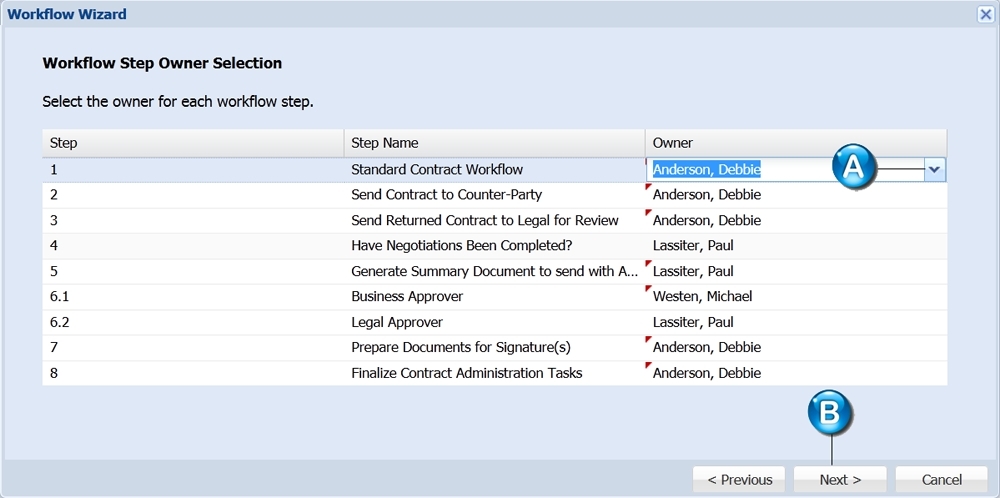
Task: Open the Owner dropdown arrow for step 1
Action: click(934, 170)
